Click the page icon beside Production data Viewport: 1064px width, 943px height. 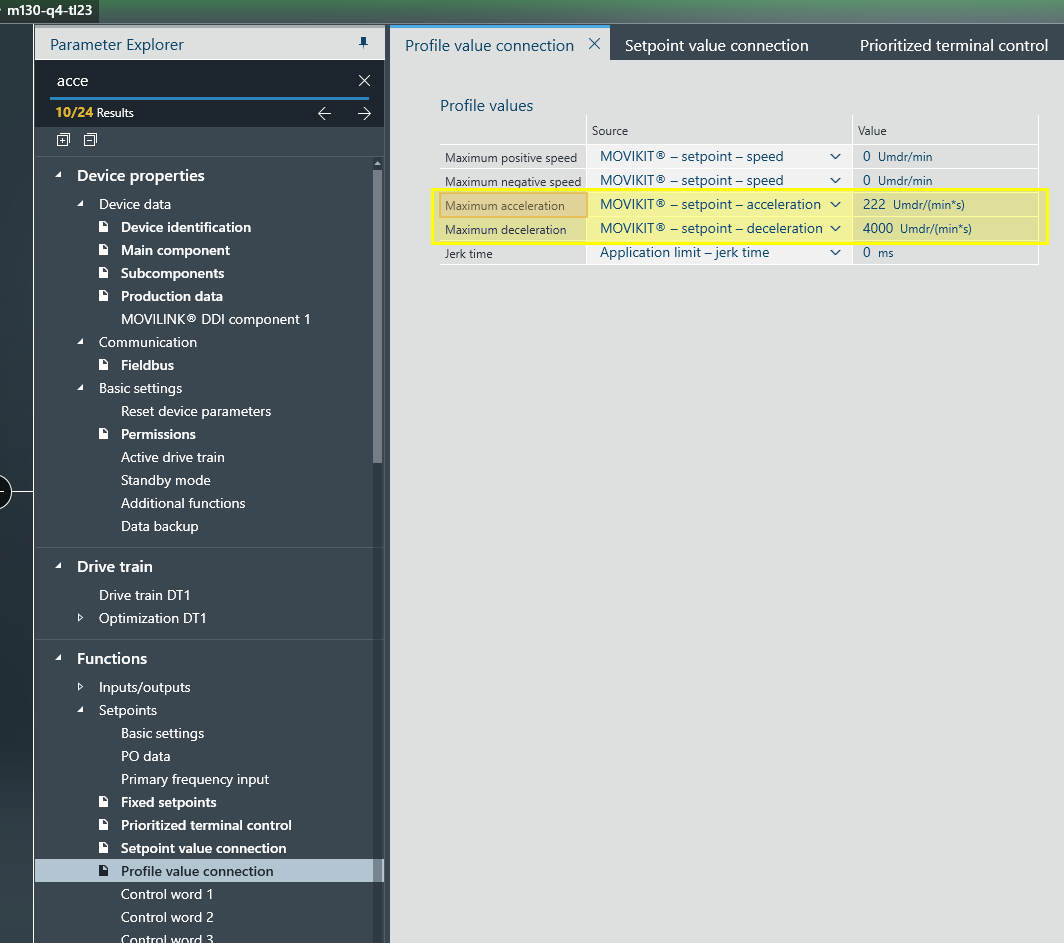(x=104, y=296)
